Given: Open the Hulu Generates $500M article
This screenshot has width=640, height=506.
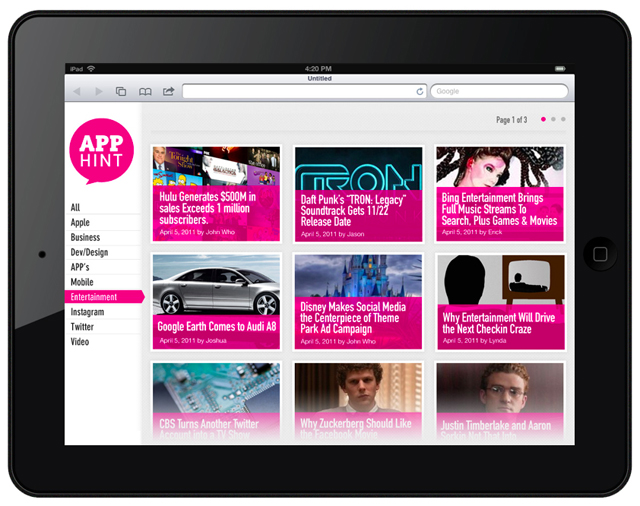Looking at the screenshot, I should (x=216, y=210).
